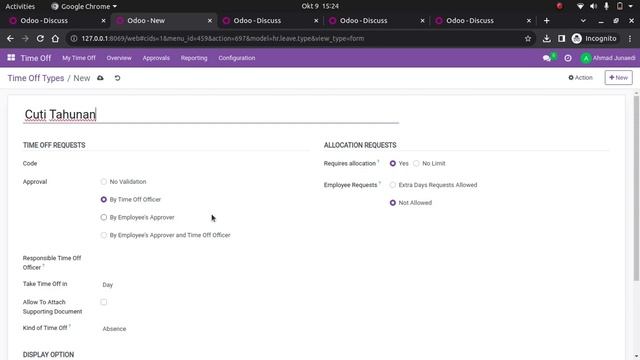The width and height of the screenshot is (640, 360).
Task: Select By Employee's Approver and Time Off Officer
Action: (x=104, y=235)
